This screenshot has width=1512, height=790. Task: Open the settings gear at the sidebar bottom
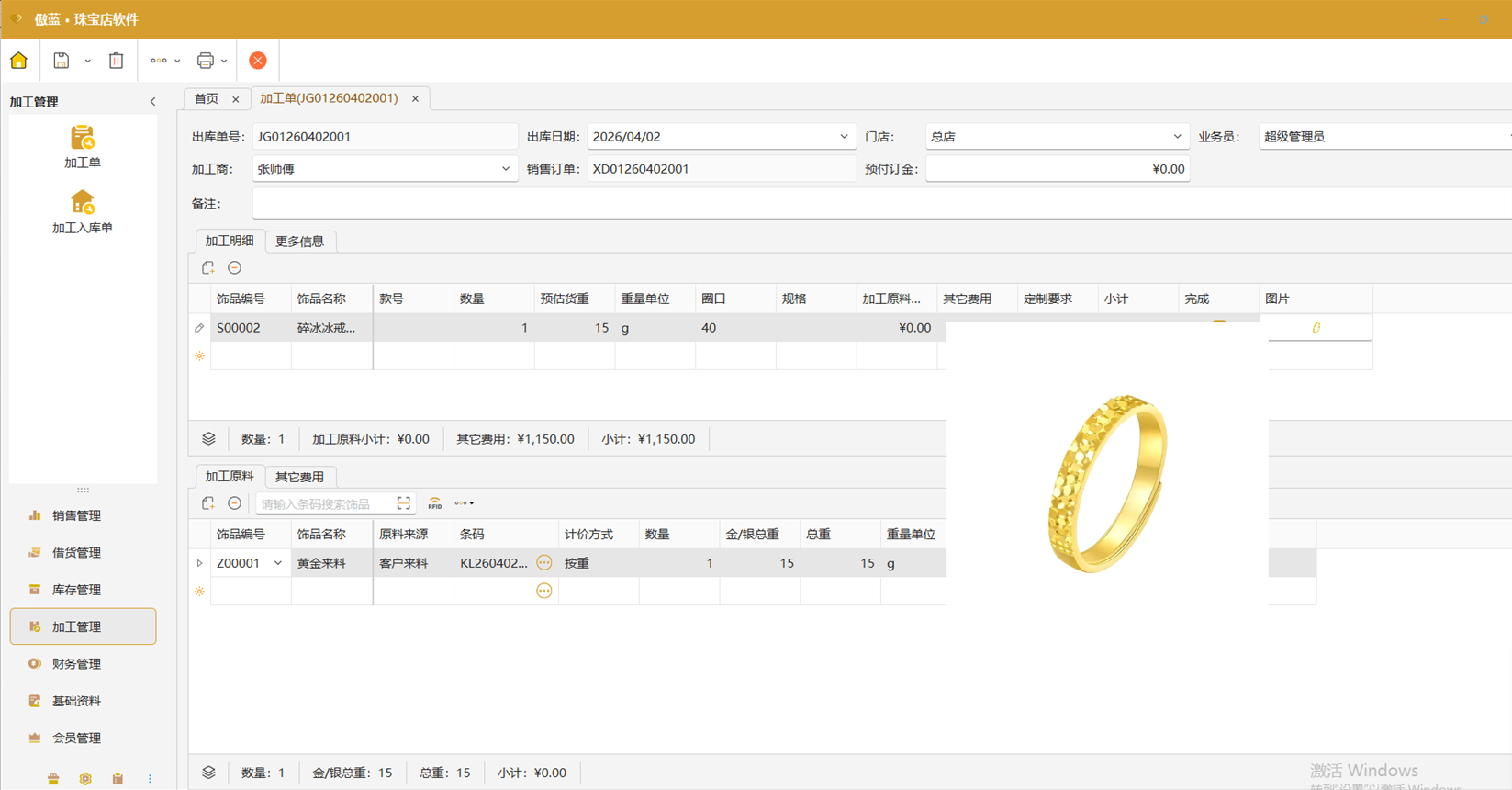tap(85, 778)
